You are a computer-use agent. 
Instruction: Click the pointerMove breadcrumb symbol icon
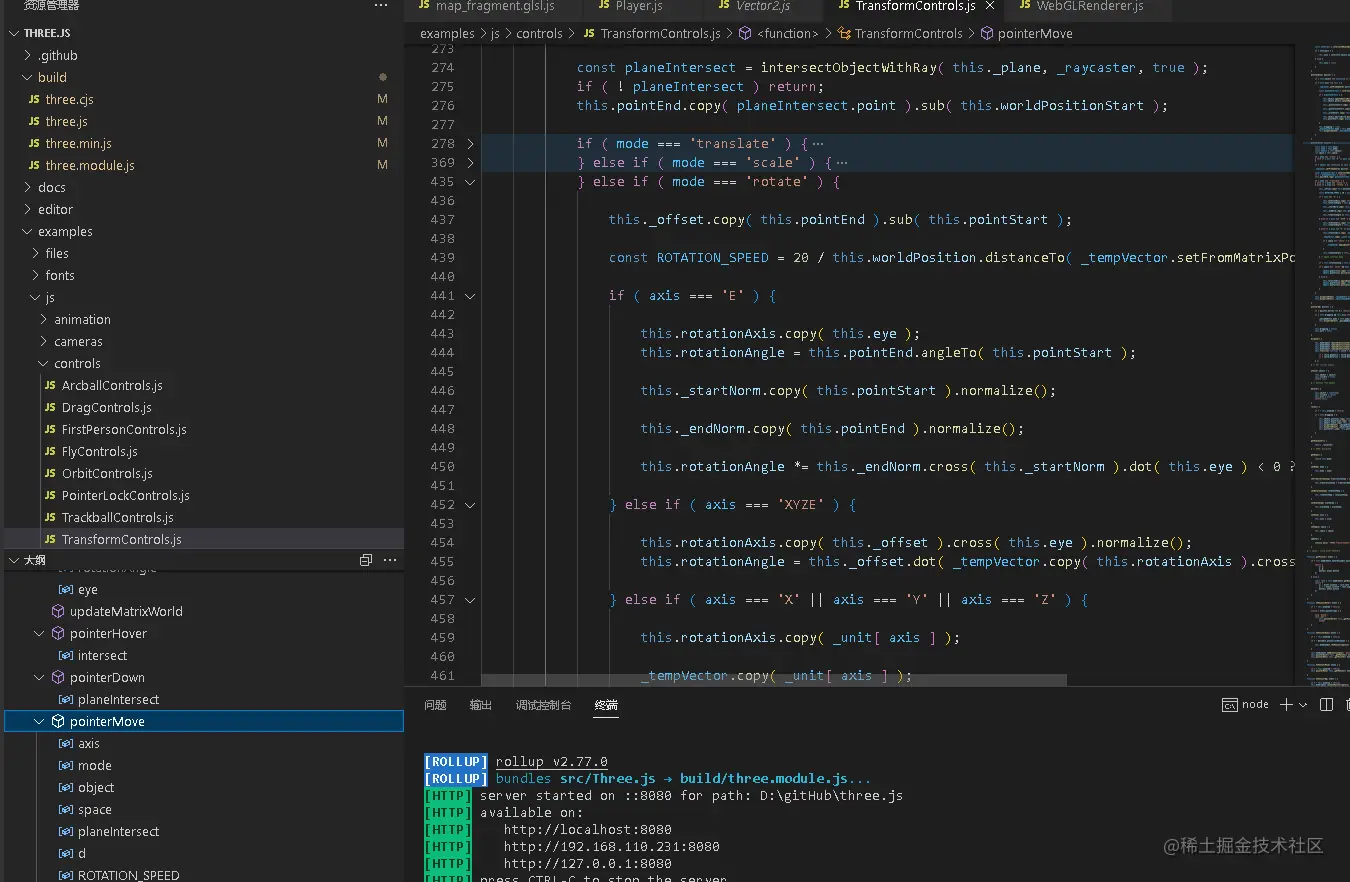point(987,33)
